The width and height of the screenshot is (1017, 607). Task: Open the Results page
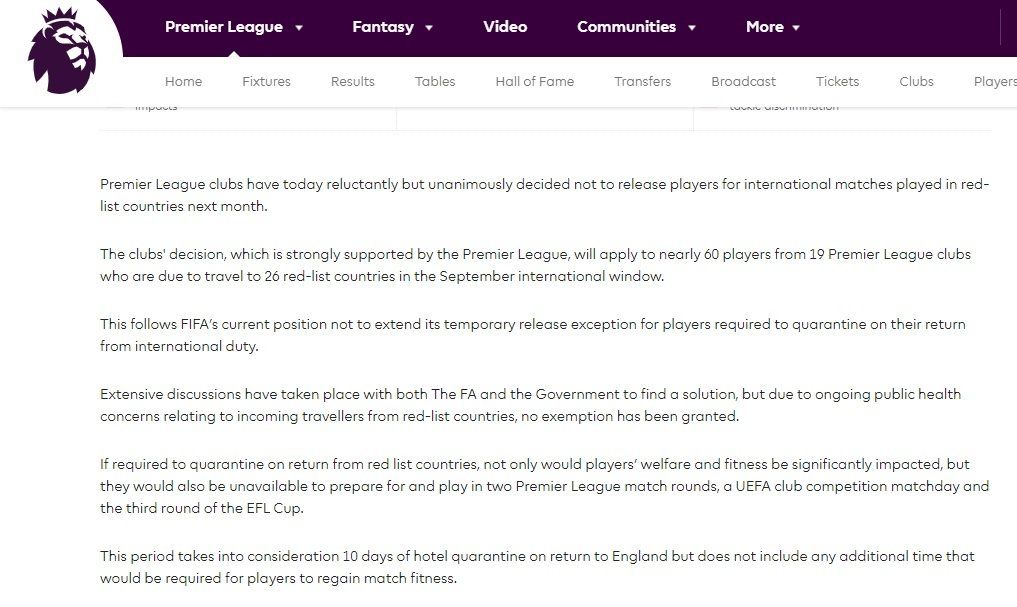click(352, 81)
